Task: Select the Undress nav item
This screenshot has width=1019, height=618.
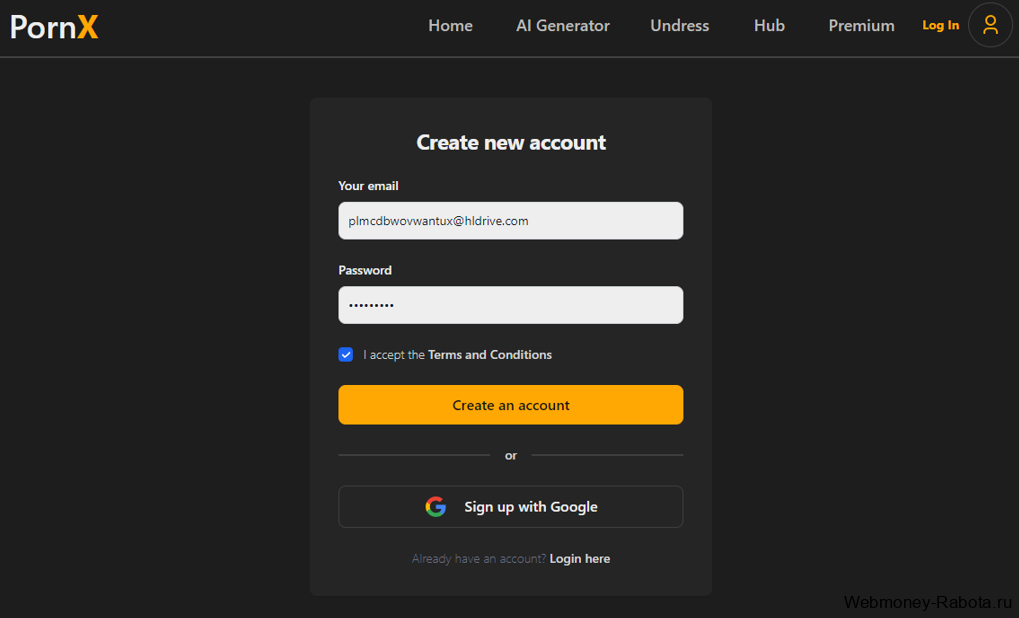Action: tap(680, 25)
